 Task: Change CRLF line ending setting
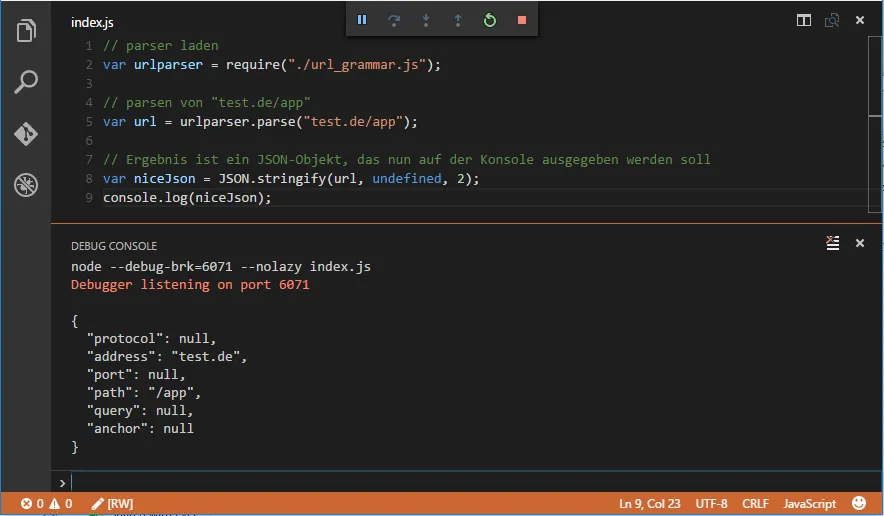(x=756, y=504)
